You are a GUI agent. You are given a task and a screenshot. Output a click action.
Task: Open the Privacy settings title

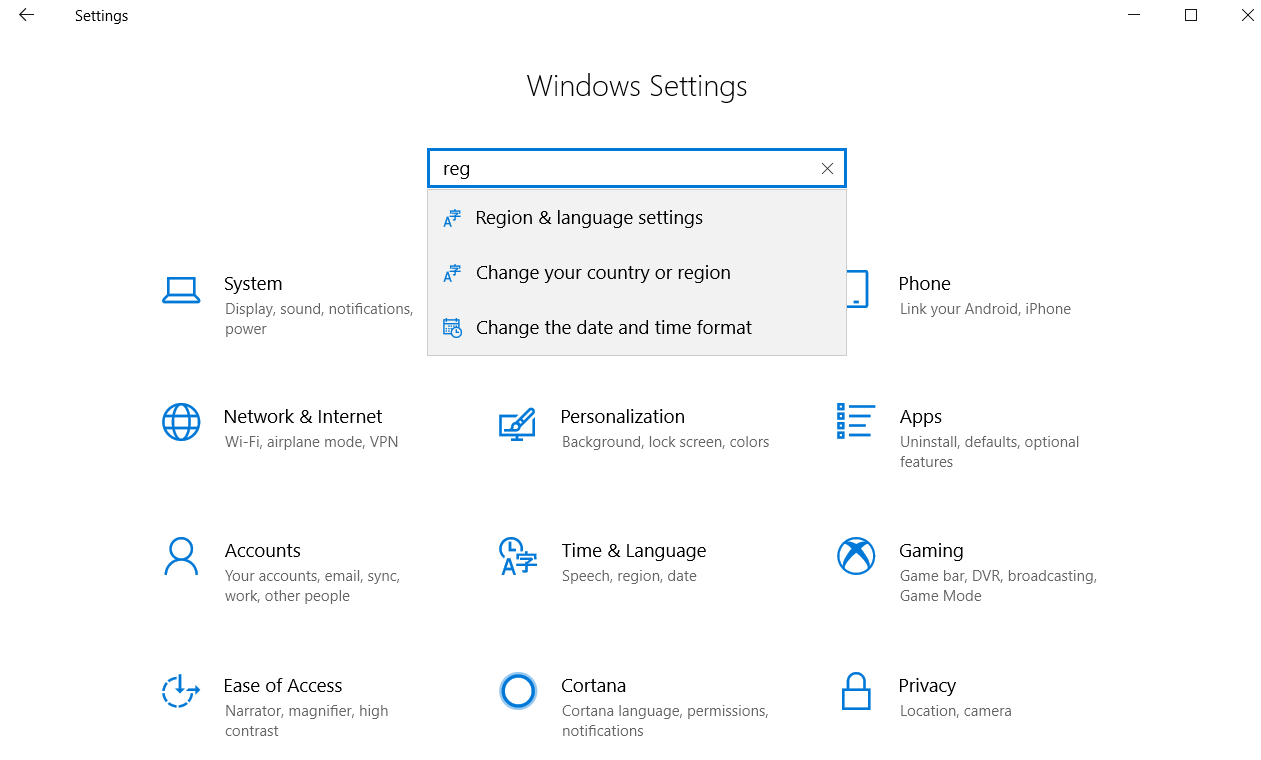coord(927,686)
